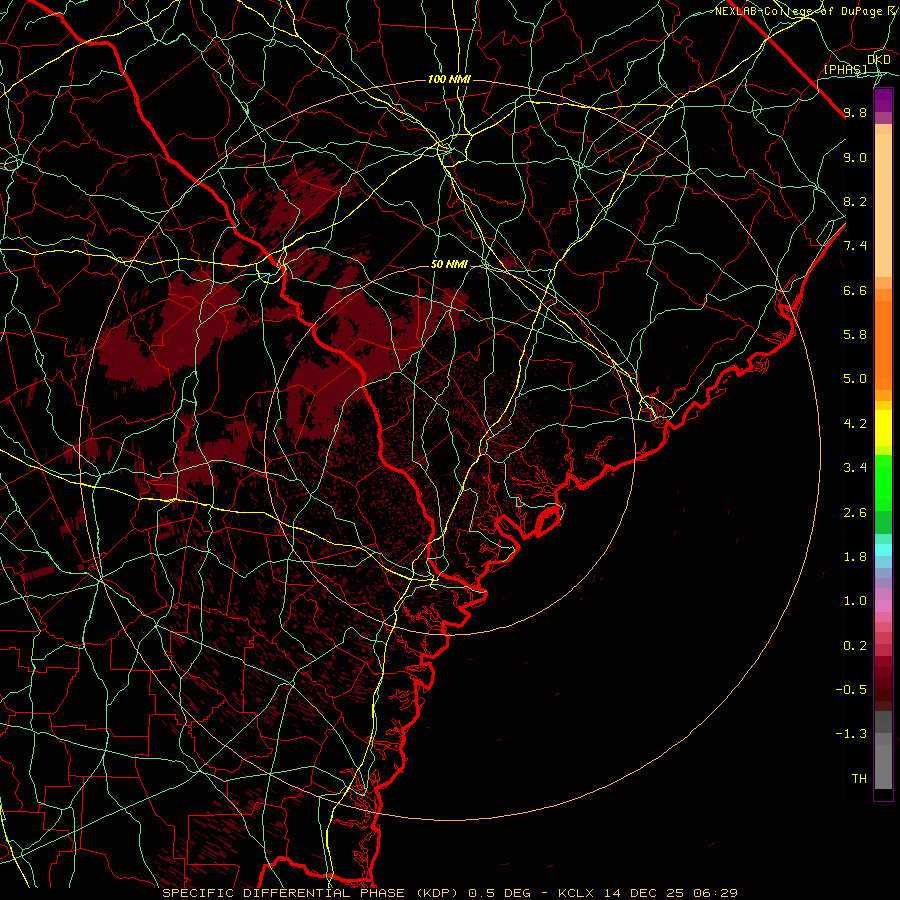
Task: Click the 8.2 scale label
Action: [855, 201]
